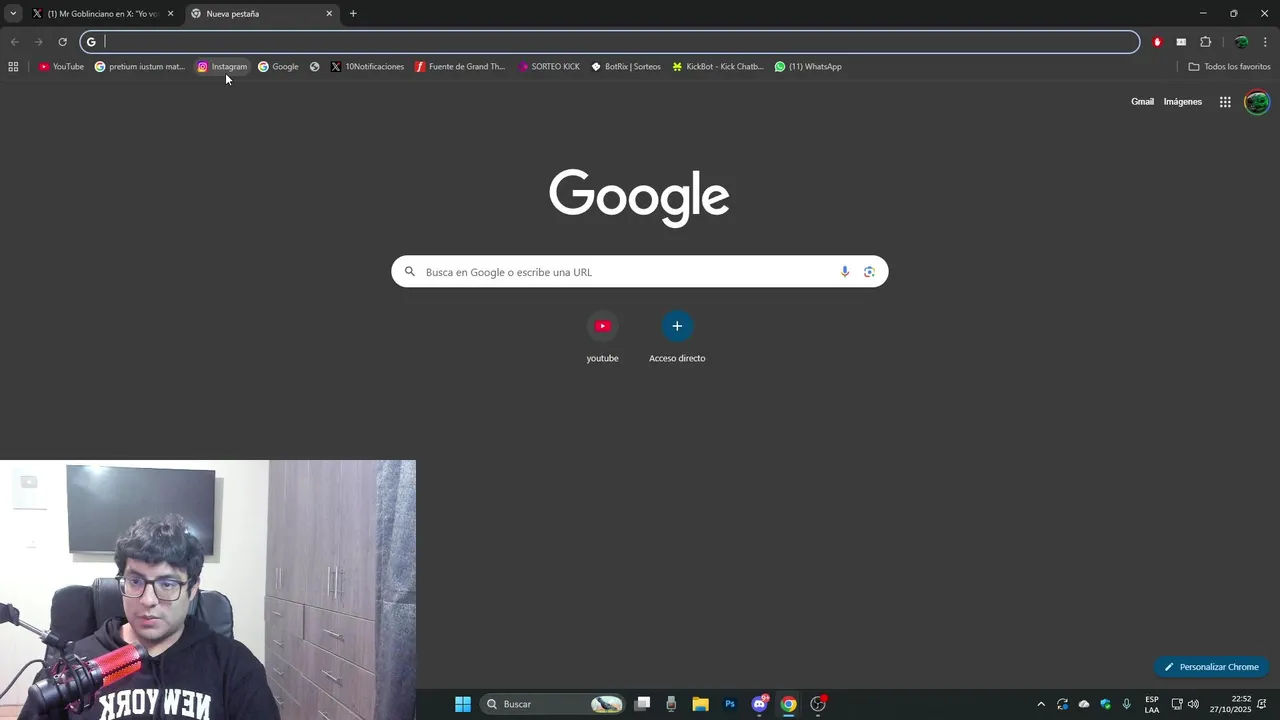1280x720 pixels.
Task: Click the sync tray icon
Action: (x=1062, y=704)
